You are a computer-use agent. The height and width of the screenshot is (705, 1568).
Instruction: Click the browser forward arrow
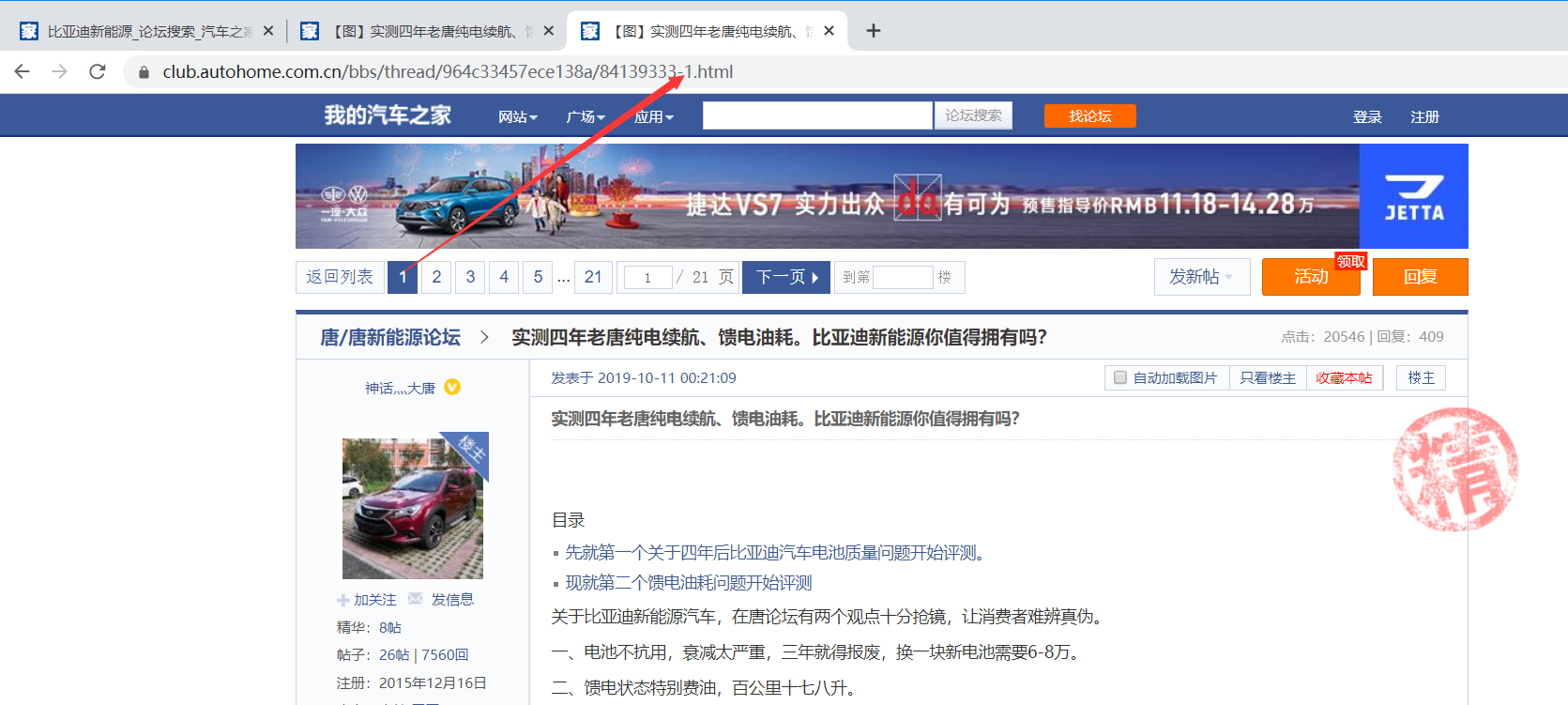point(60,71)
